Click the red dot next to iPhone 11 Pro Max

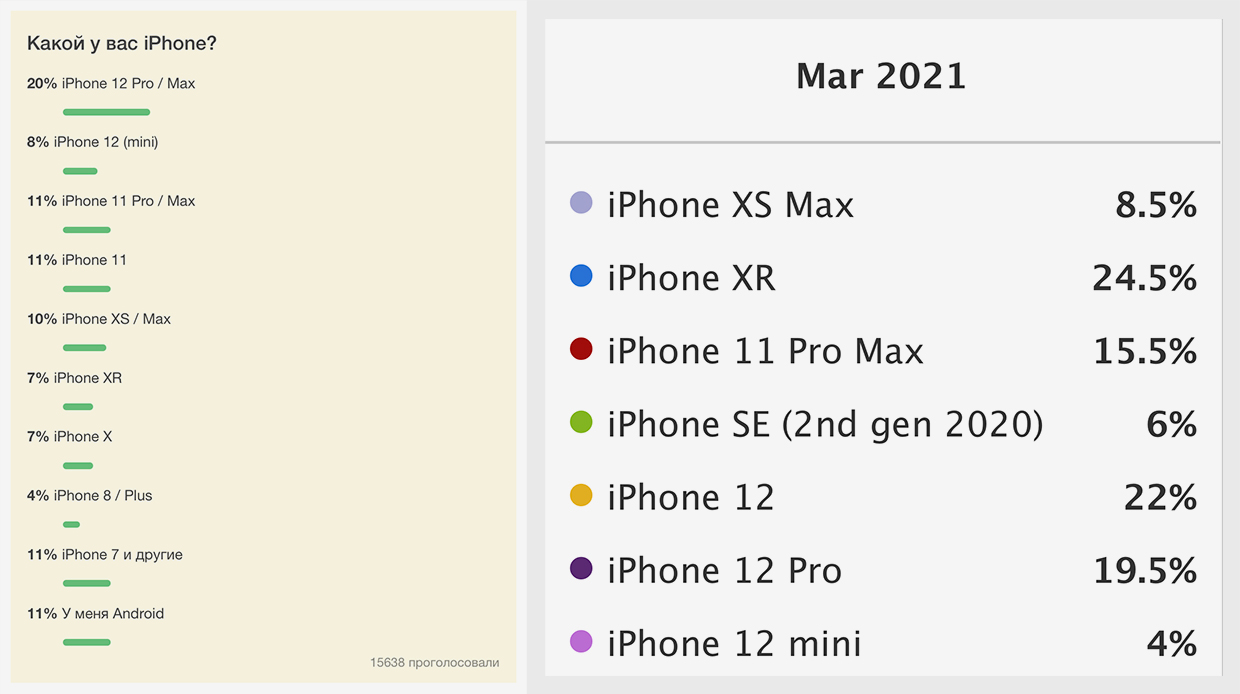581,350
